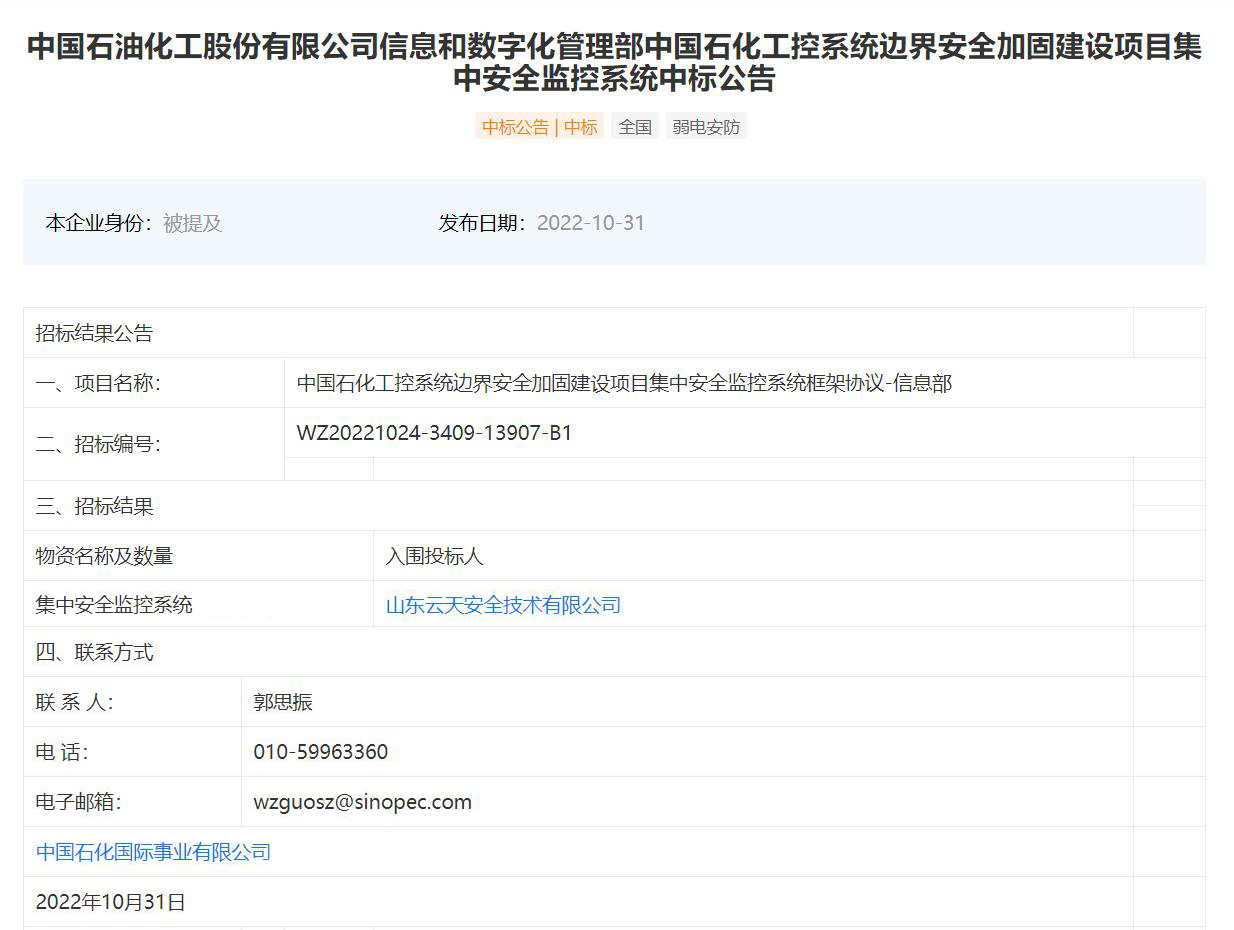The image size is (1234, 930).
Task: Click the 全国 region tag
Action: (635, 127)
